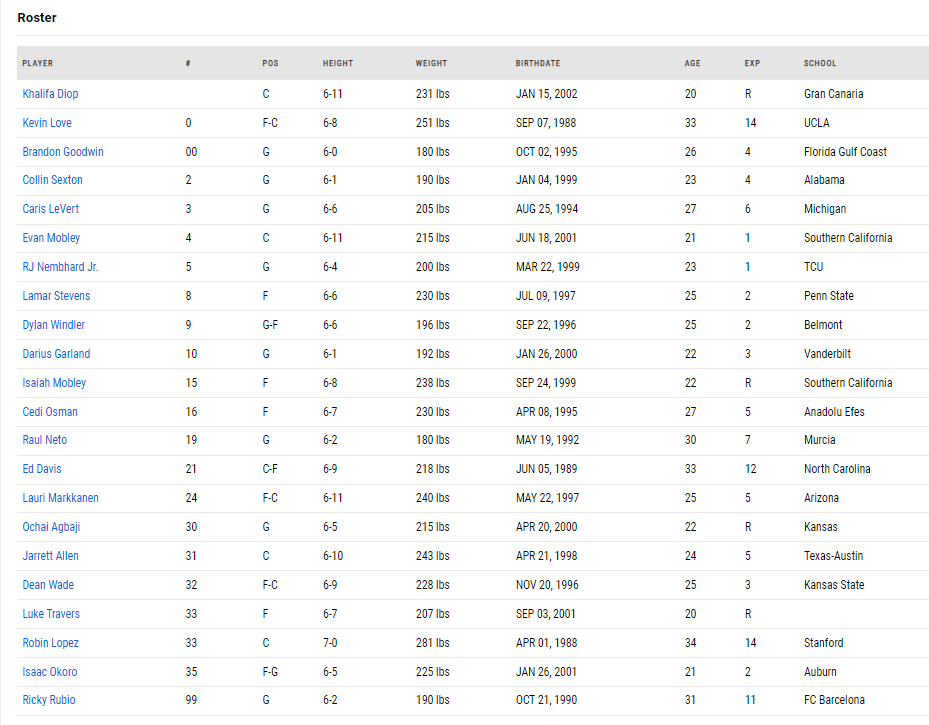
Task: Open Kevin Love's player profile
Action: pos(47,123)
